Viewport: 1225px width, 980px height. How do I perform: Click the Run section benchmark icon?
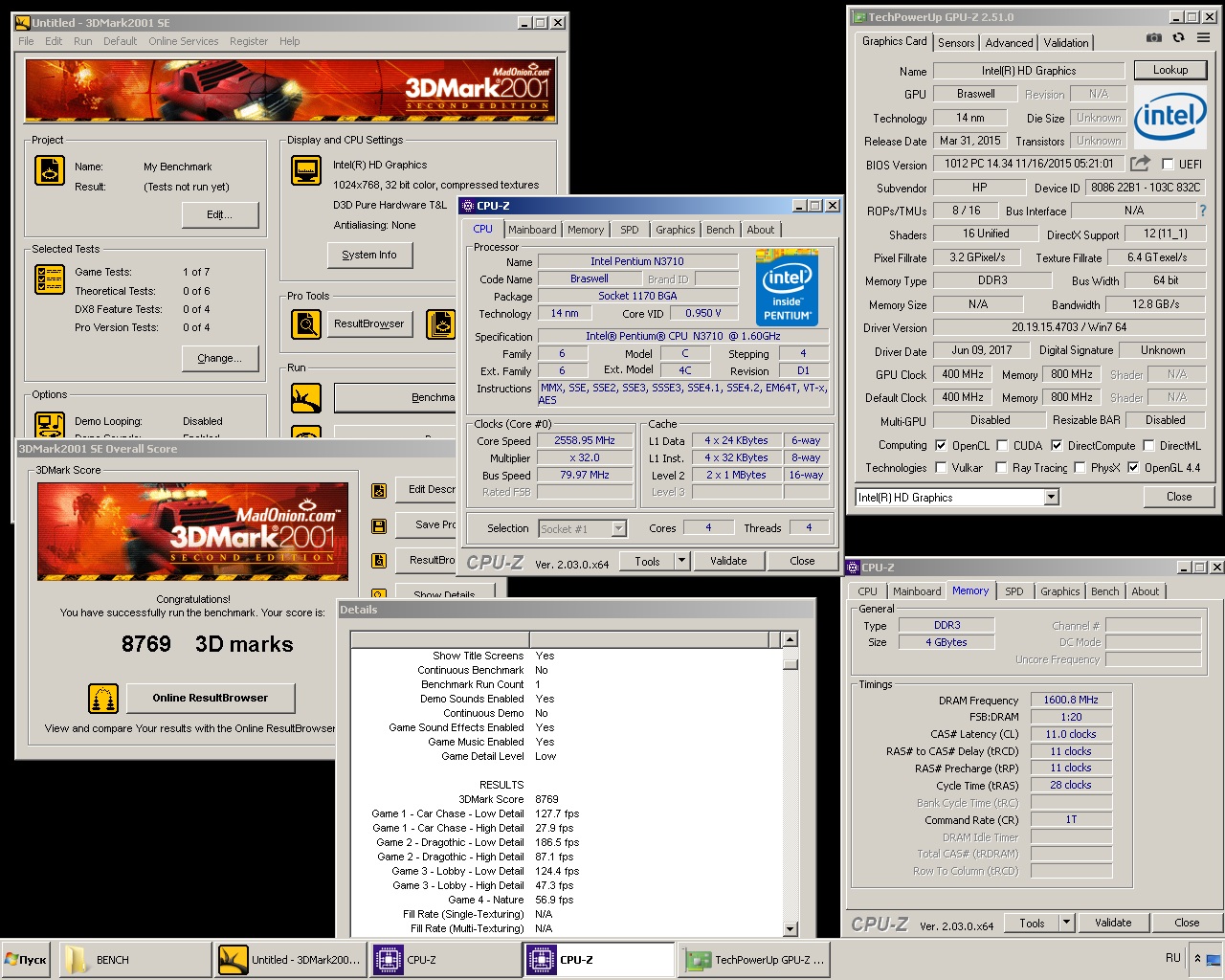click(306, 397)
